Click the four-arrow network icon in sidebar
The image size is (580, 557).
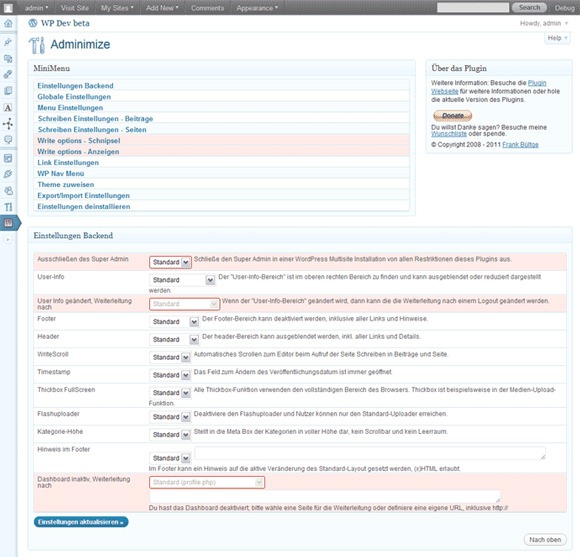pyautogui.click(x=8, y=124)
